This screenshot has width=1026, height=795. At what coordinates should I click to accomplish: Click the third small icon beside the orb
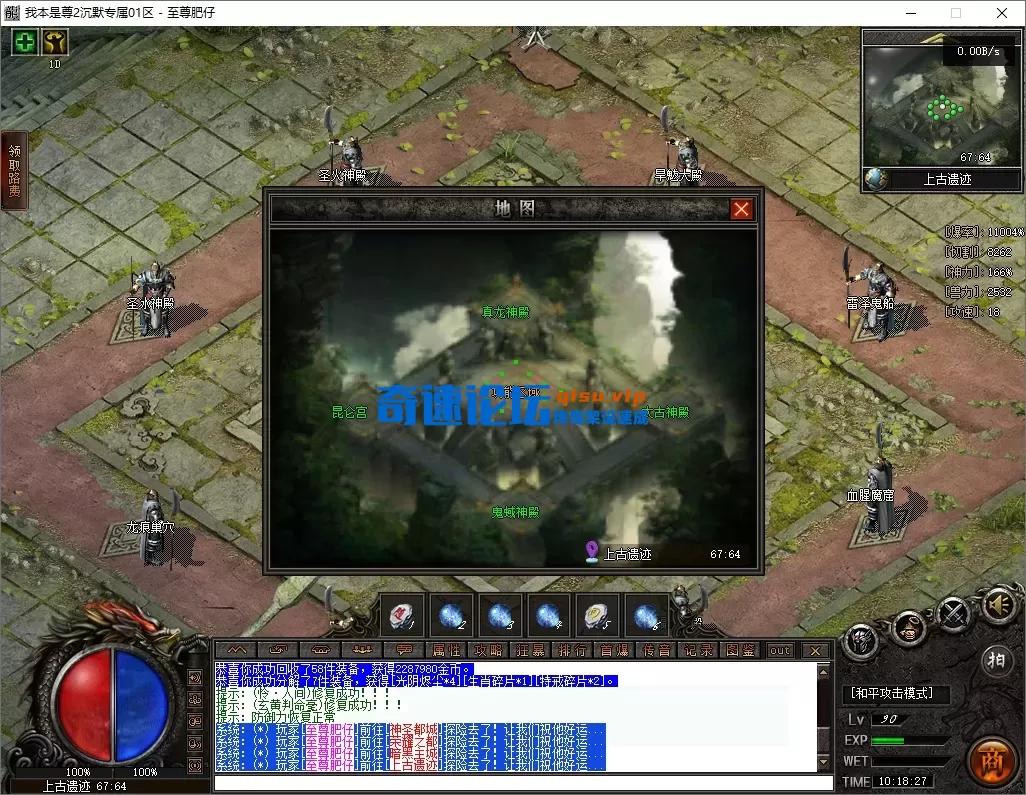195,721
